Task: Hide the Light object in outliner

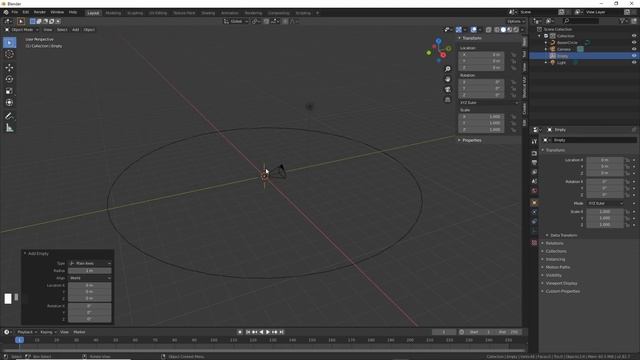Action: (x=634, y=62)
